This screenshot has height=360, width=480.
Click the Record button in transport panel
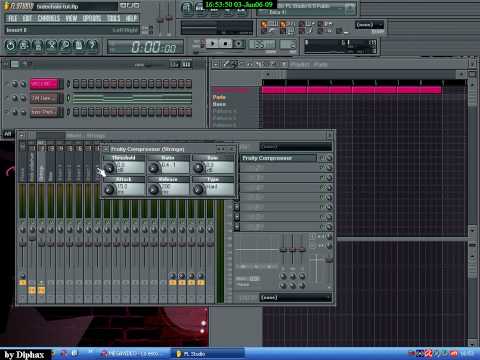click(239, 44)
